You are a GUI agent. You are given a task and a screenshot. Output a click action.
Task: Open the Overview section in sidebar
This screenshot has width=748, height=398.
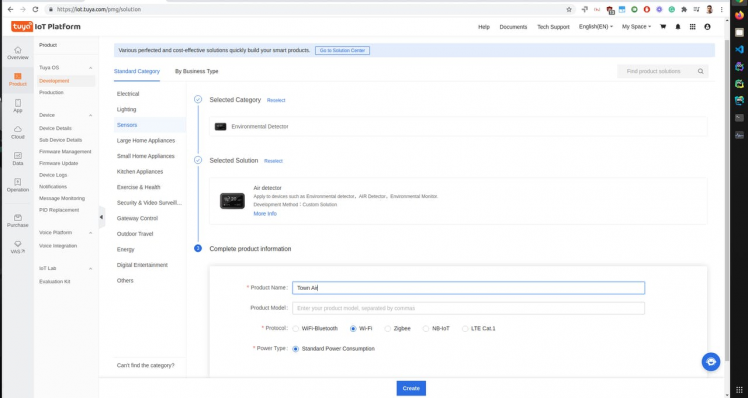pyautogui.click(x=18, y=53)
